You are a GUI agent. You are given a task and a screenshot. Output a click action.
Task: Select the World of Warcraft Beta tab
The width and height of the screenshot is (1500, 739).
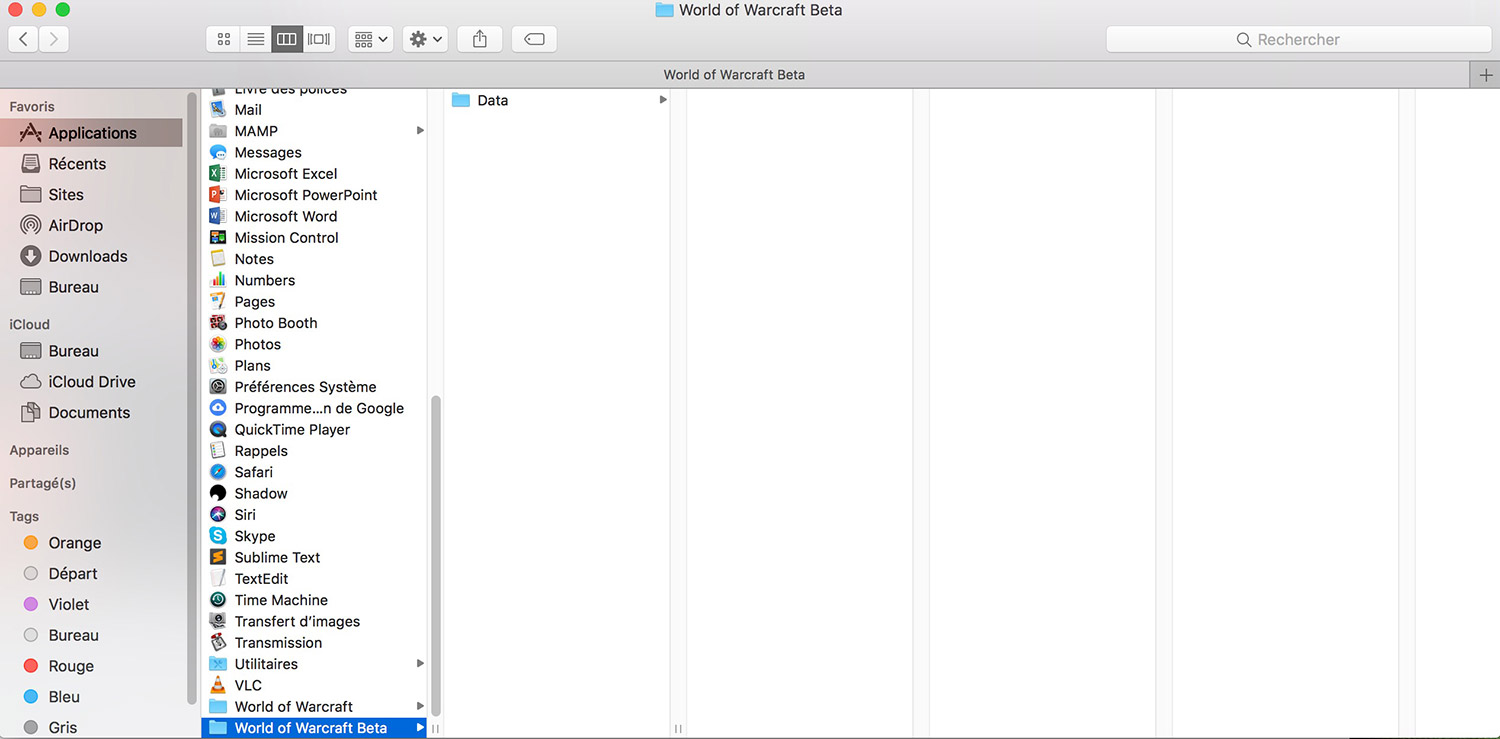[734, 75]
